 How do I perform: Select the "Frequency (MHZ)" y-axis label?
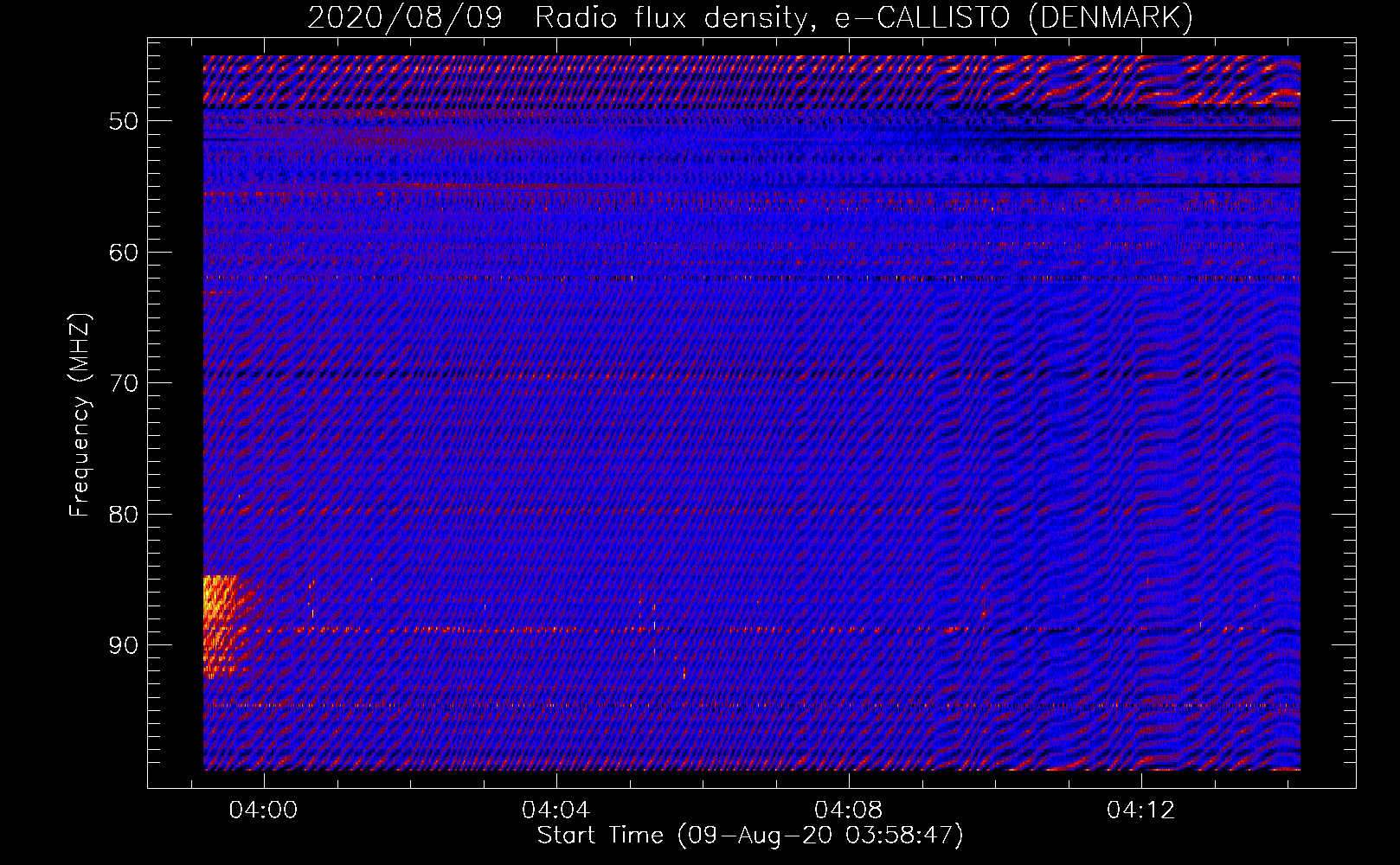80,415
